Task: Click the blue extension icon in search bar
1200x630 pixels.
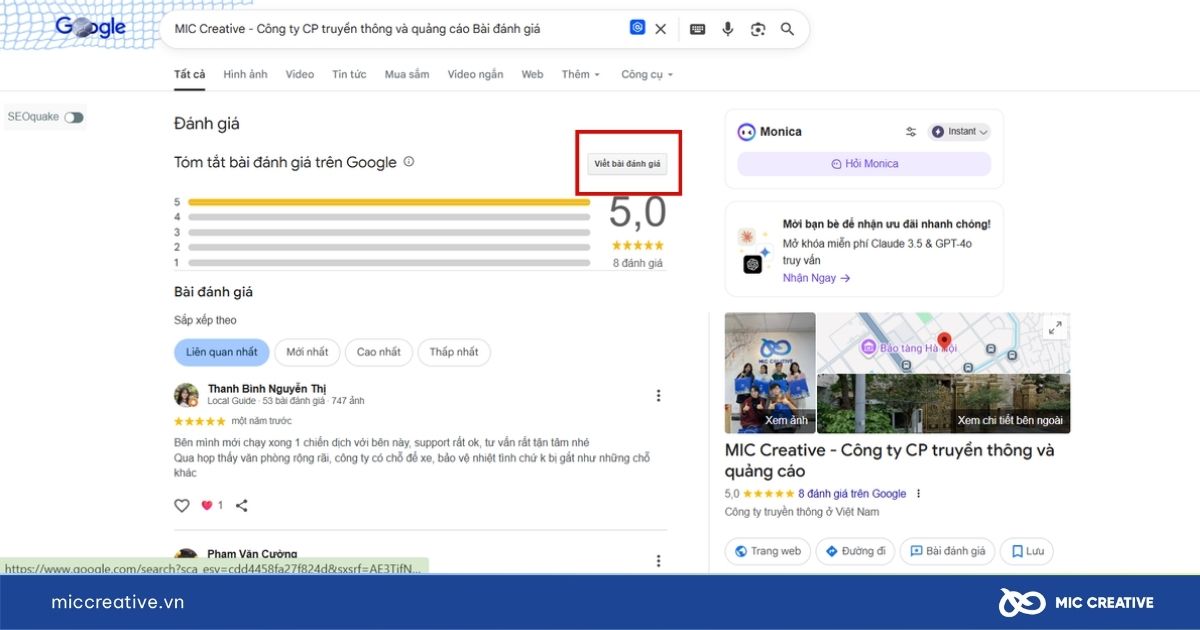Action: click(x=637, y=28)
